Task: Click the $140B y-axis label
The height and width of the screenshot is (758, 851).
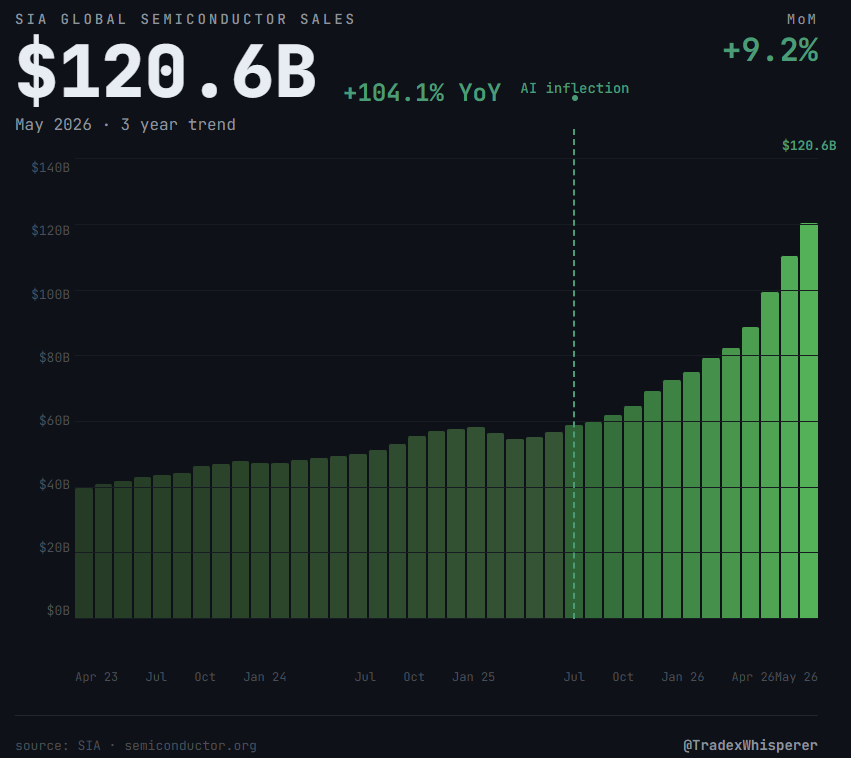Action: point(50,168)
